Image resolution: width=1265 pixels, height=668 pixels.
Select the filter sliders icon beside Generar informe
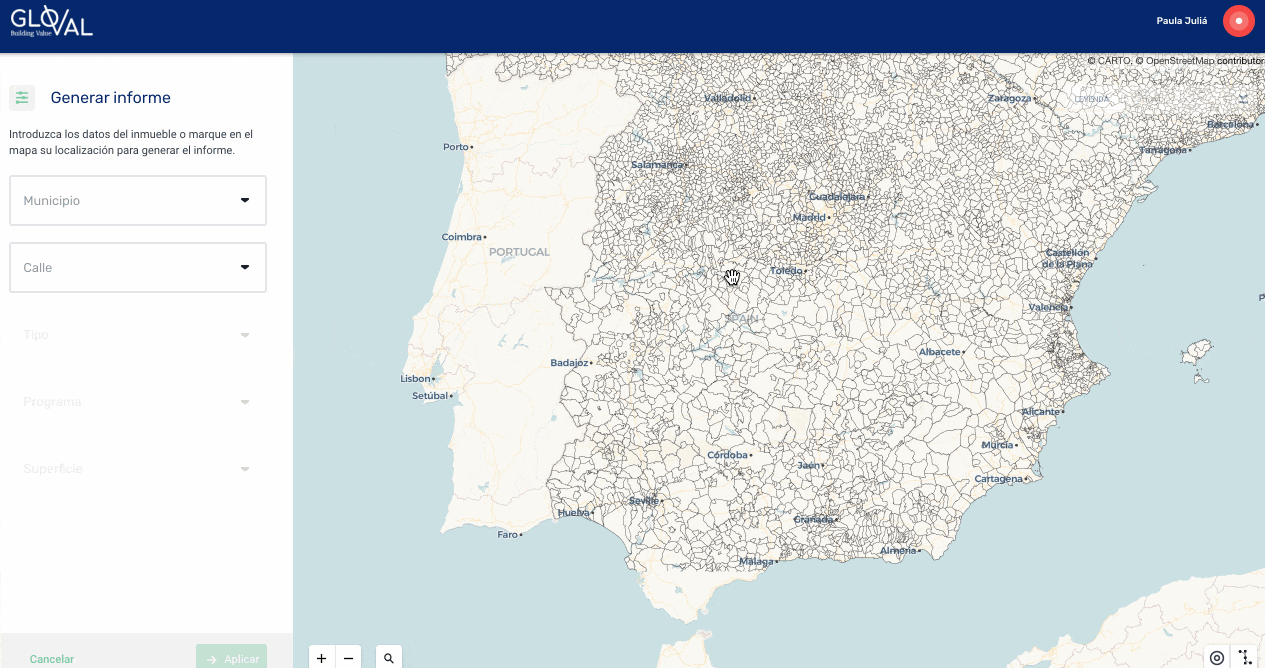(x=22, y=97)
